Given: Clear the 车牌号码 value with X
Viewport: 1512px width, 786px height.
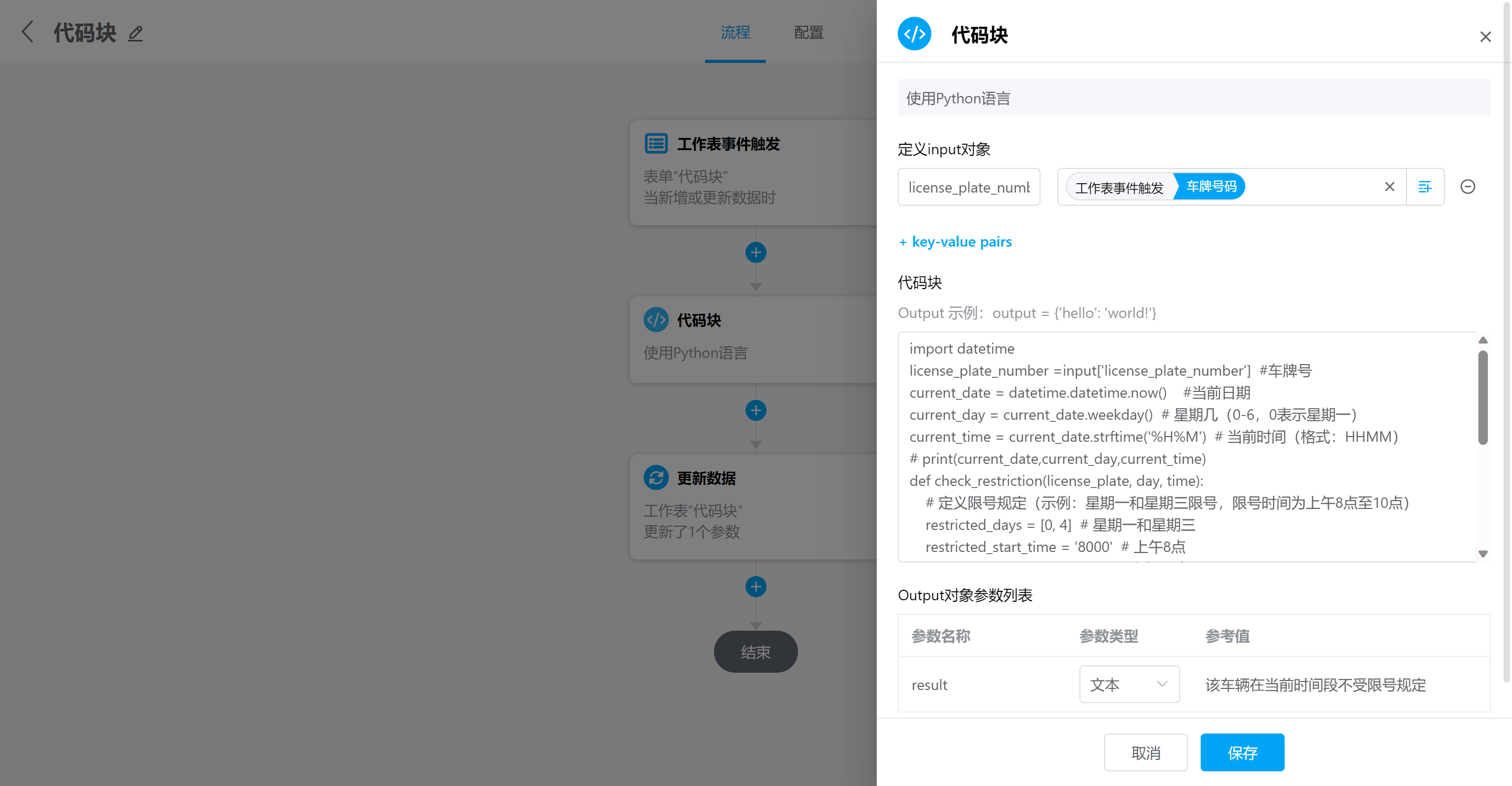Looking at the screenshot, I should pos(1389,186).
